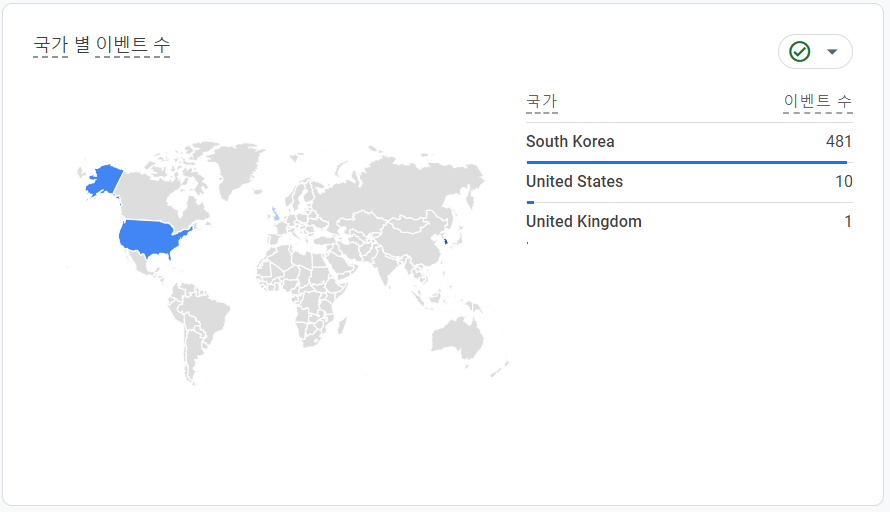Click Australia on the world map
This screenshot has height=512, width=890.
point(457,338)
